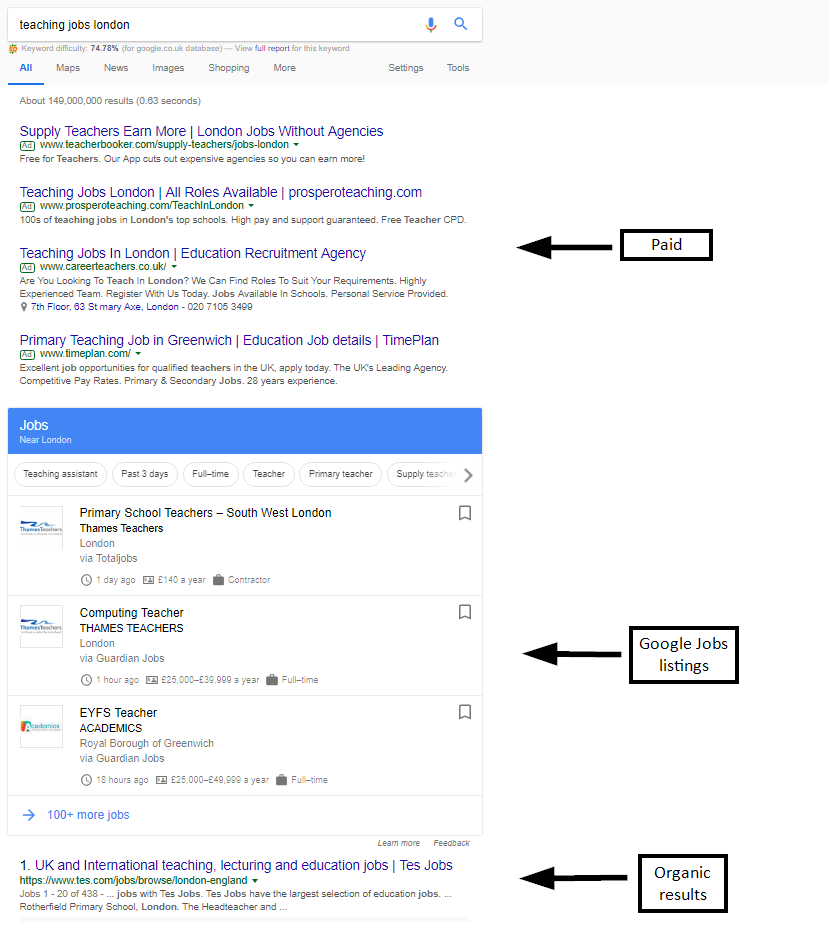Screen dimensions: 829x931
Task: Open the Computing Teacher job title
Action: click(x=132, y=613)
